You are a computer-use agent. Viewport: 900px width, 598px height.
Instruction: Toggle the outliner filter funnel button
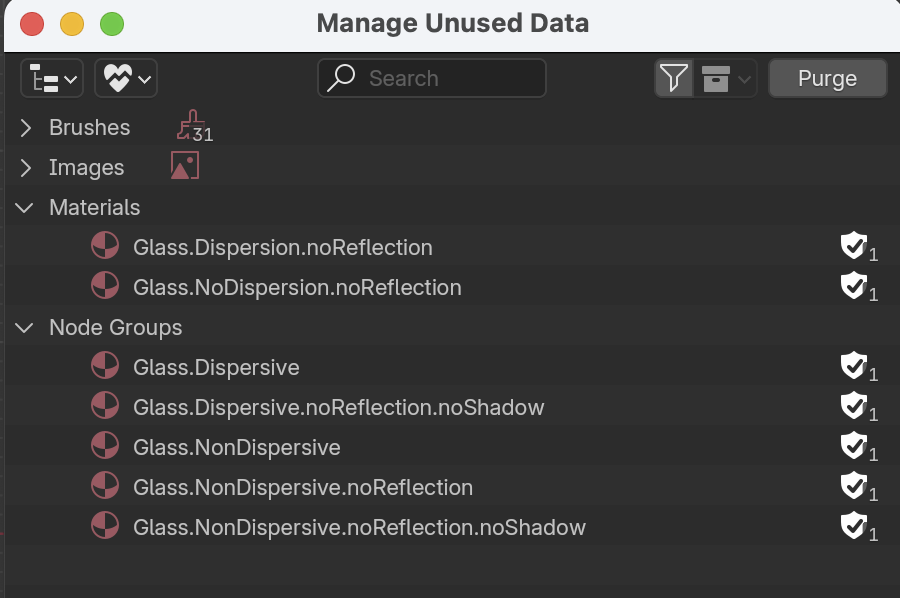point(674,78)
